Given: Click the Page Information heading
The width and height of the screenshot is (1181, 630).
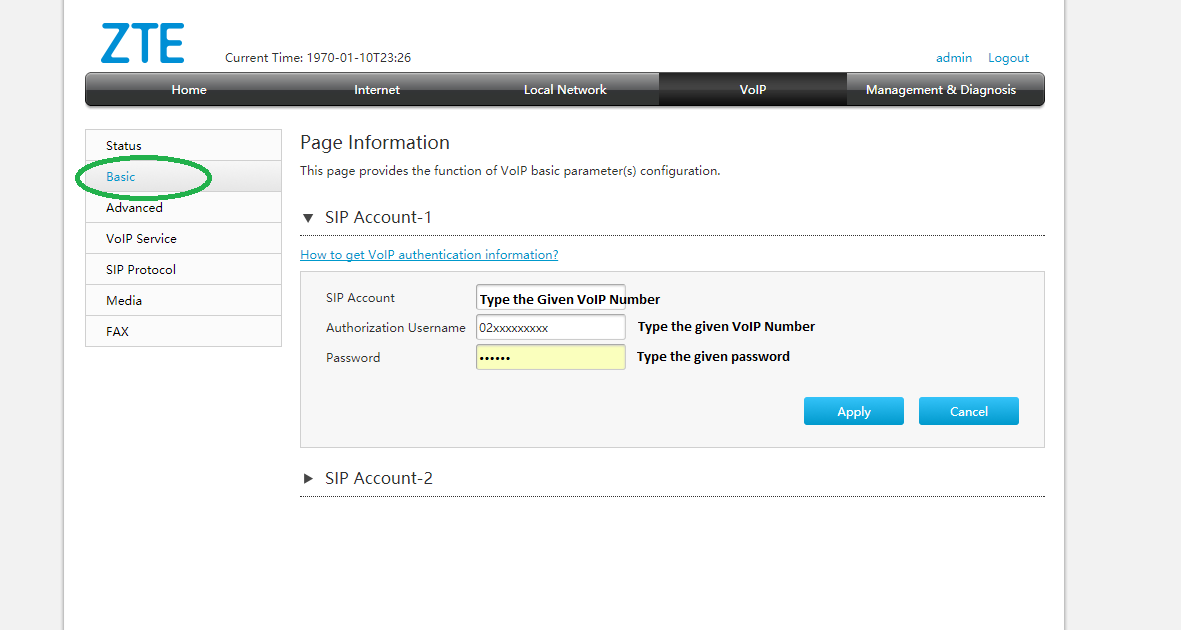Looking at the screenshot, I should click(x=374, y=142).
